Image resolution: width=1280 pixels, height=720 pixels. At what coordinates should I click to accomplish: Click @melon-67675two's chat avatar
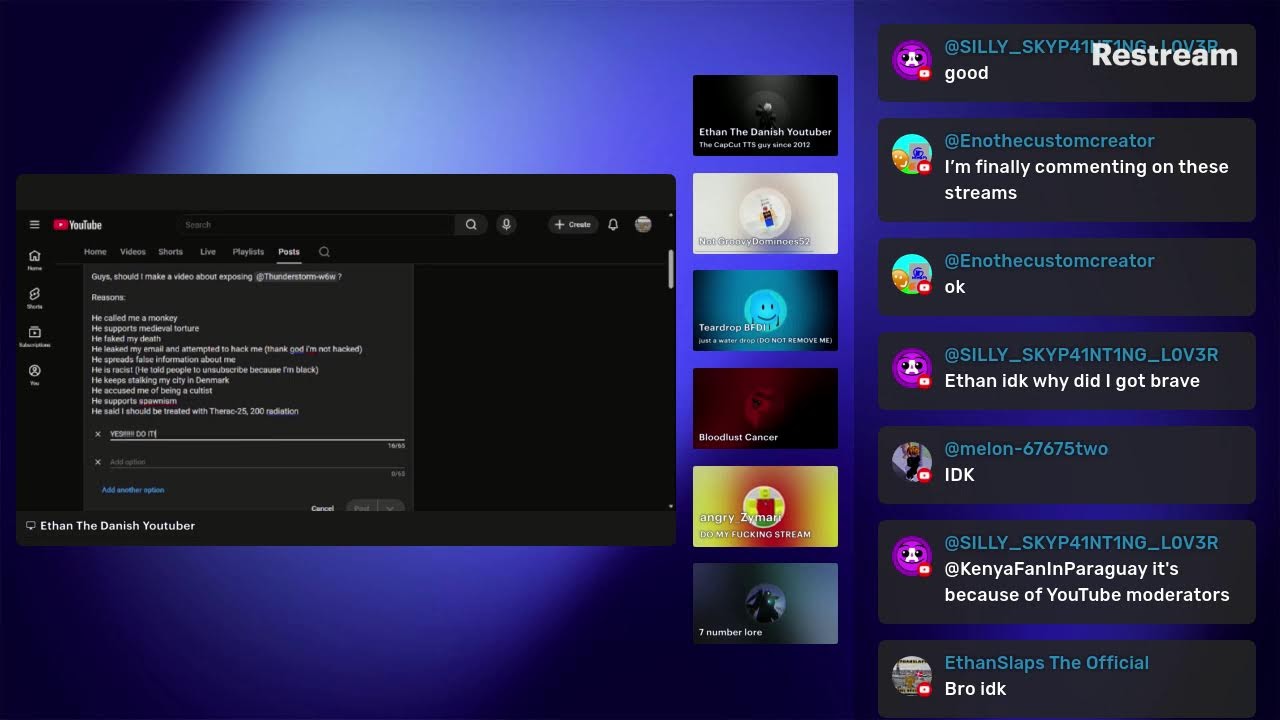911,462
